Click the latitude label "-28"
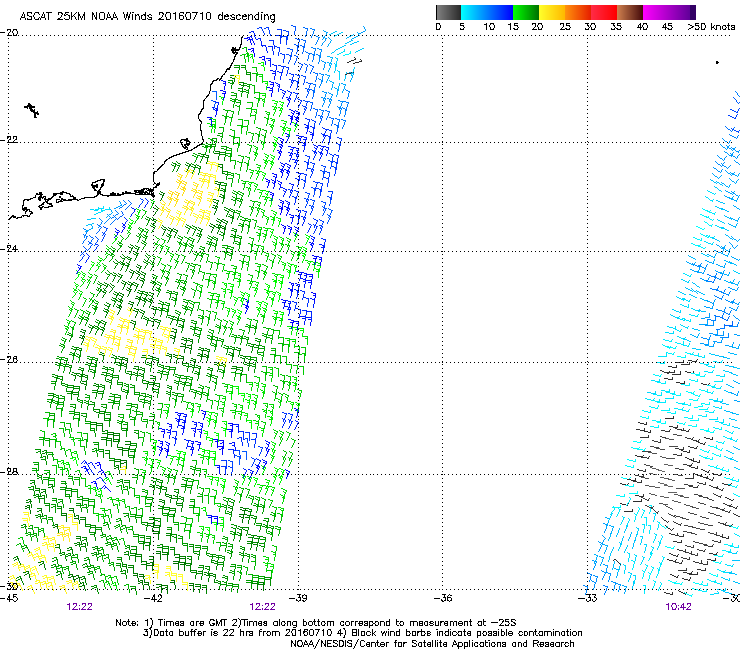 point(9,472)
